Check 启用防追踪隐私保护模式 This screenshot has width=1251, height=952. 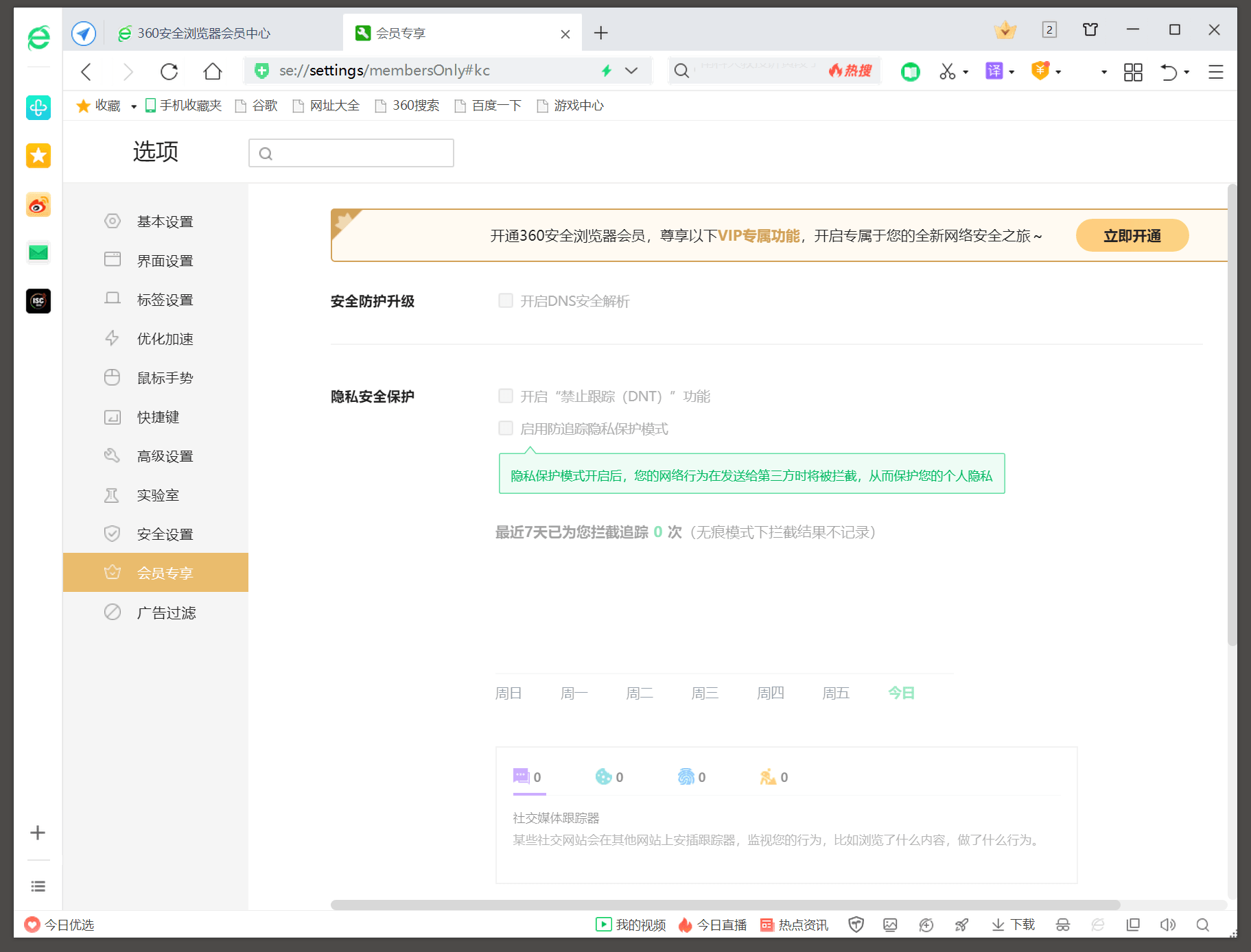click(x=506, y=428)
